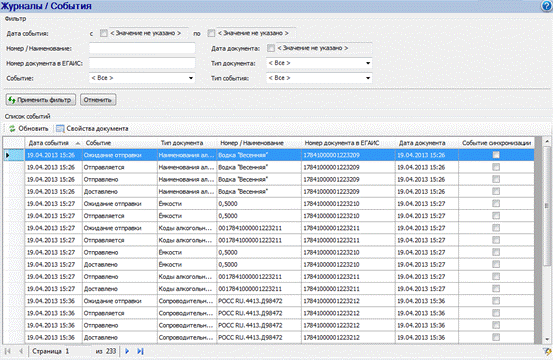Click the 'из 233' page count text
Viewport: 553px width, 360px height.
point(105,351)
